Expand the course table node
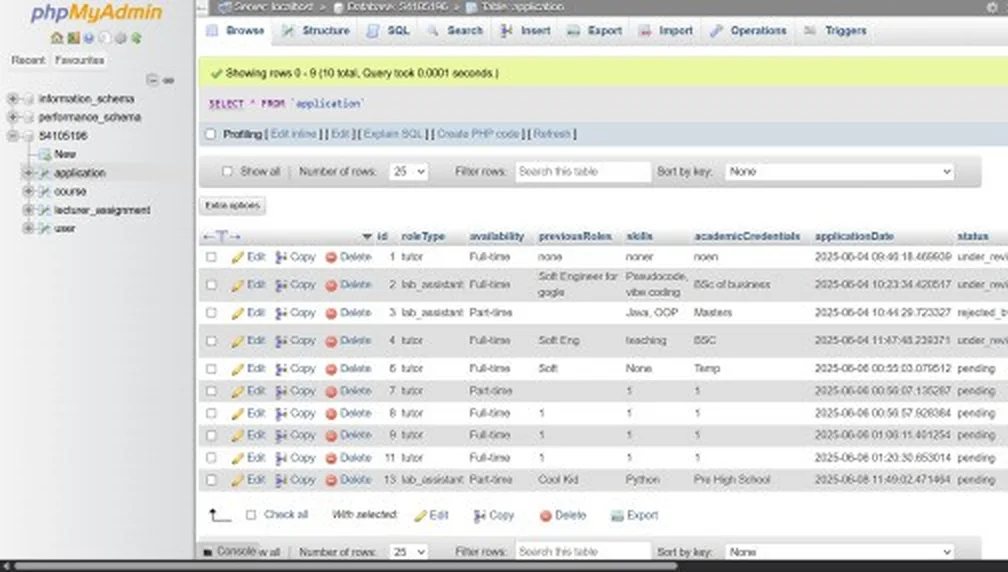 point(28,192)
